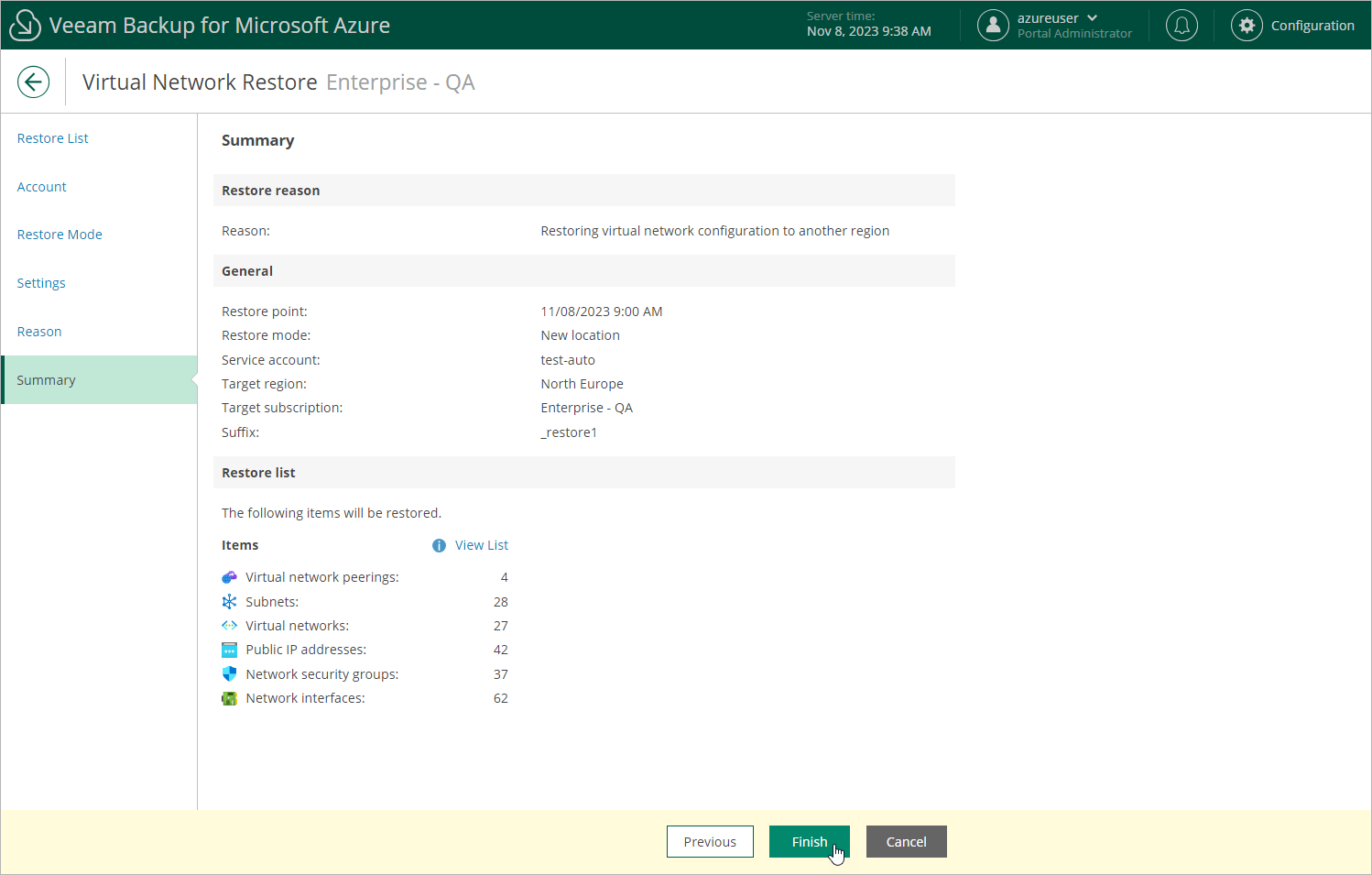Click the Network security groups shield icon
Viewport: 1372px width, 875px height.
[229, 674]
